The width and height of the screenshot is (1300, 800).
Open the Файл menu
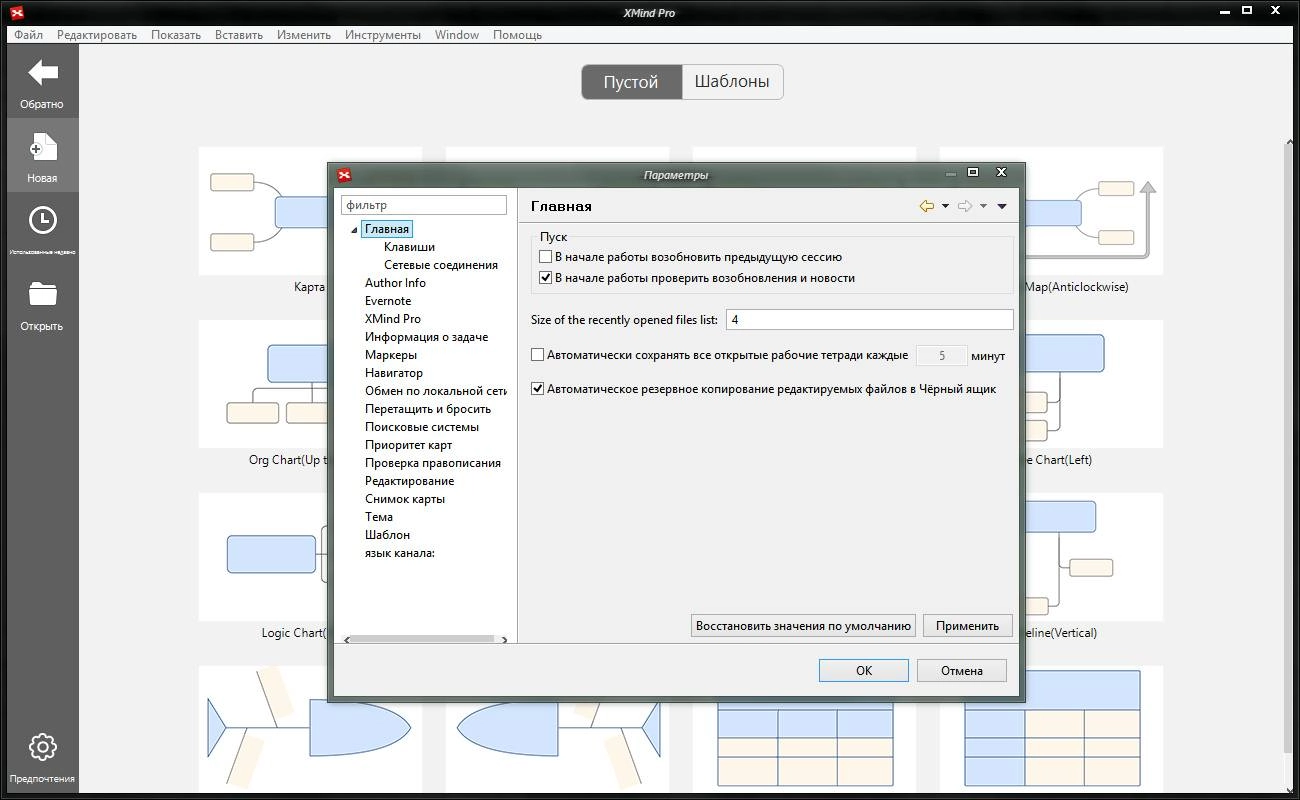coord(29,34)
